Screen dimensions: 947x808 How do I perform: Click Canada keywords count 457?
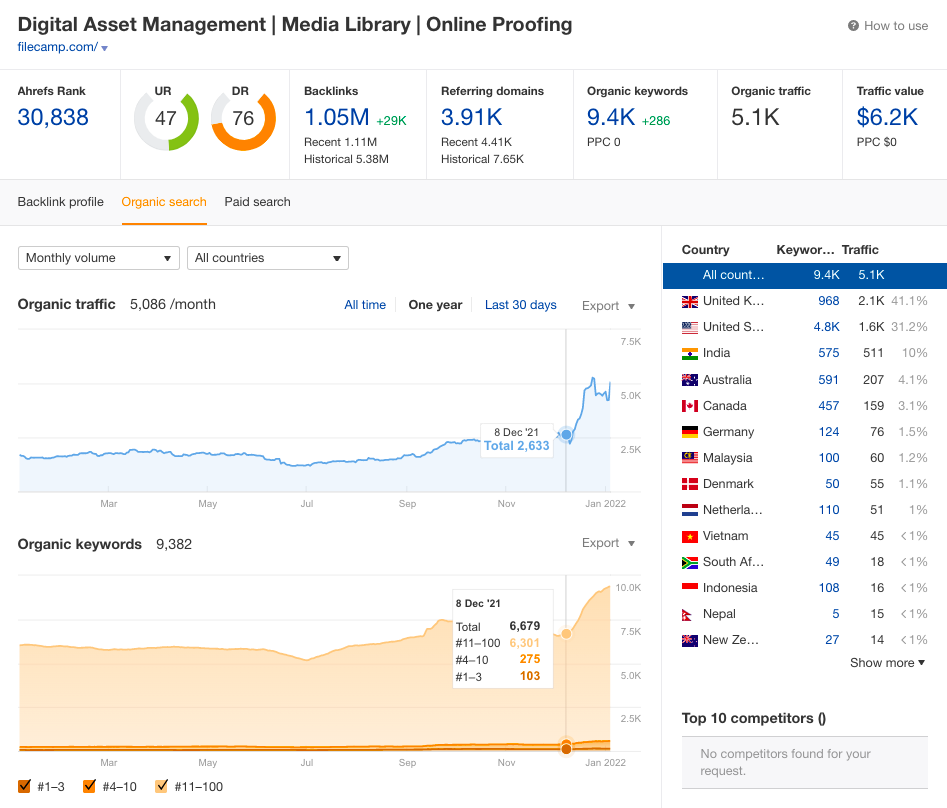coord(828,406)
